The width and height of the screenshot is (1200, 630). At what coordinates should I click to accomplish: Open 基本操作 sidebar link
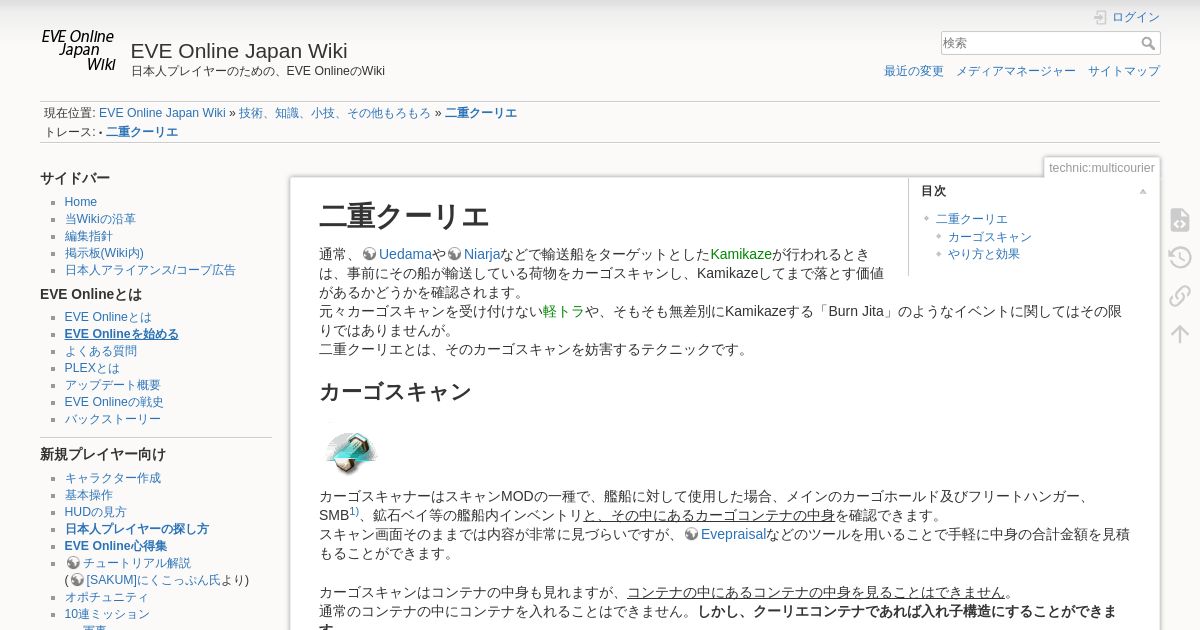click(89, 495)
